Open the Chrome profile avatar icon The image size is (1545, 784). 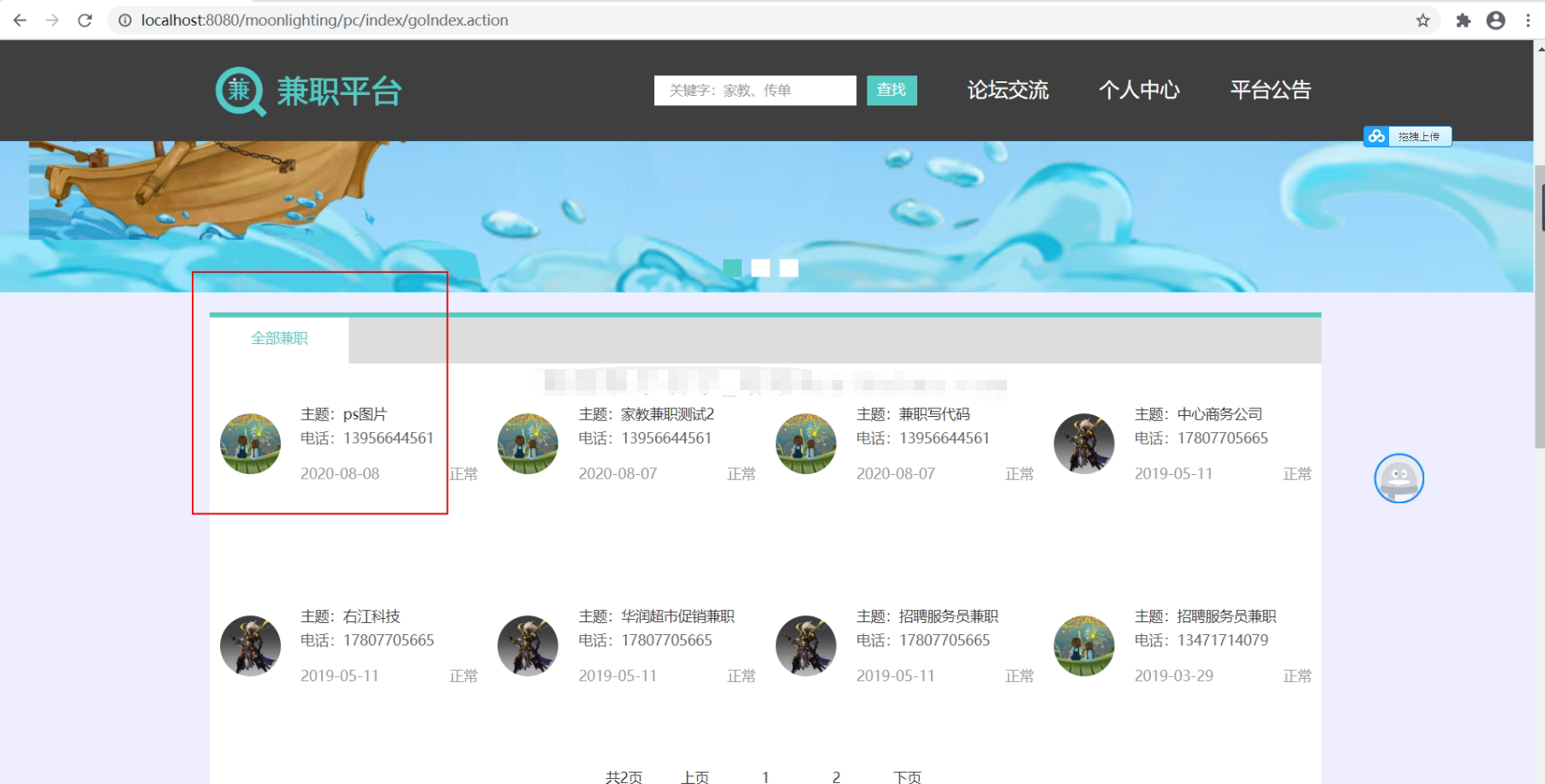(1495, 20)
